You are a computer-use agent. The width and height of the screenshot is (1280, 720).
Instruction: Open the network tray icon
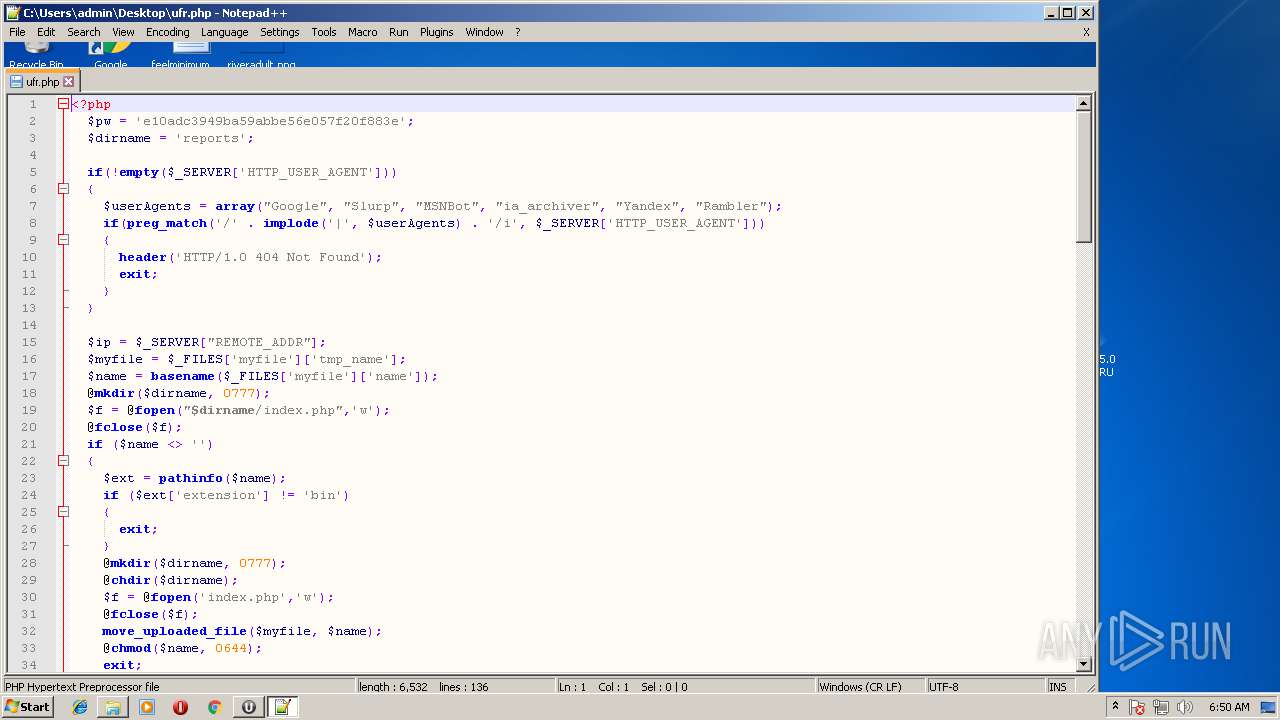coord(1161,707)
